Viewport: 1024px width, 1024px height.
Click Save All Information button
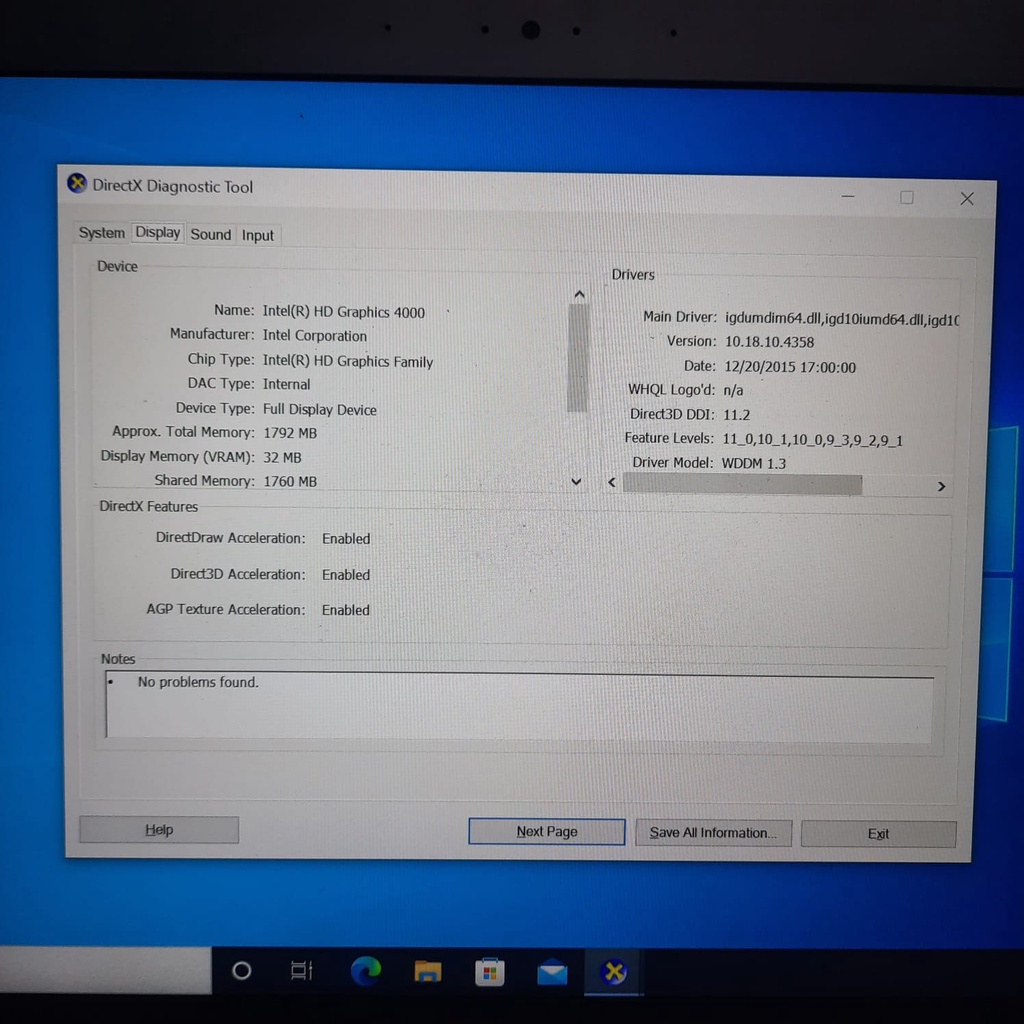[713, 833]
